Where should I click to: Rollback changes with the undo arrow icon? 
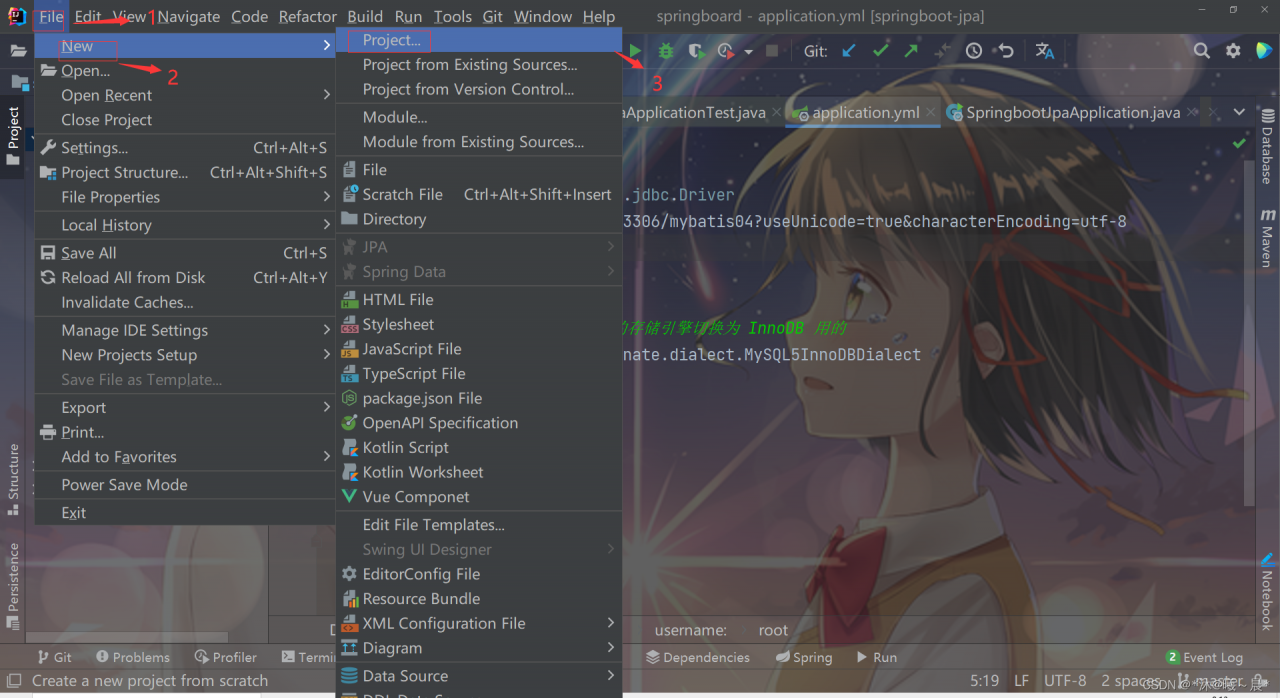click(1006, 51)
